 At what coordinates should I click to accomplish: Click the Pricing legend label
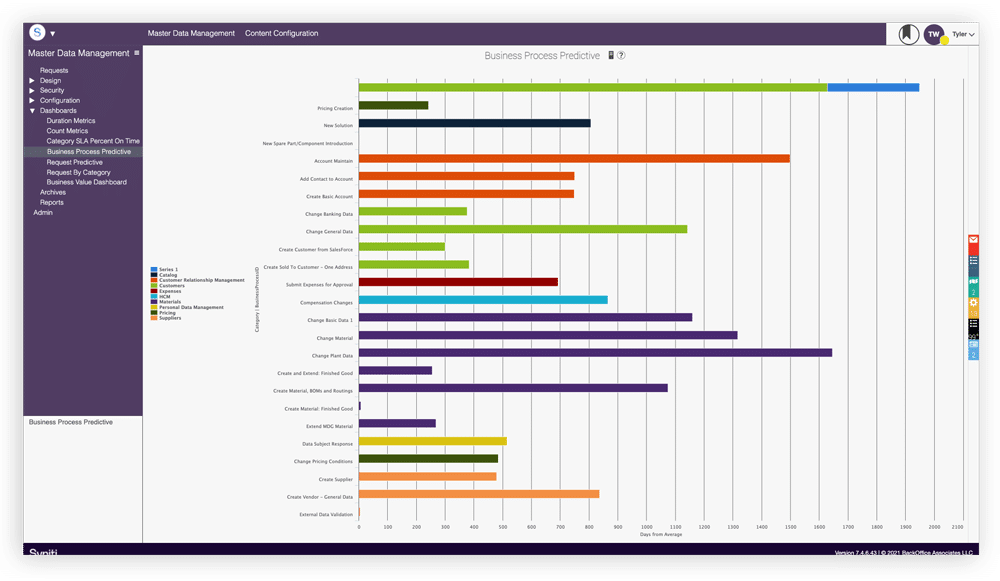click(167, 313)
